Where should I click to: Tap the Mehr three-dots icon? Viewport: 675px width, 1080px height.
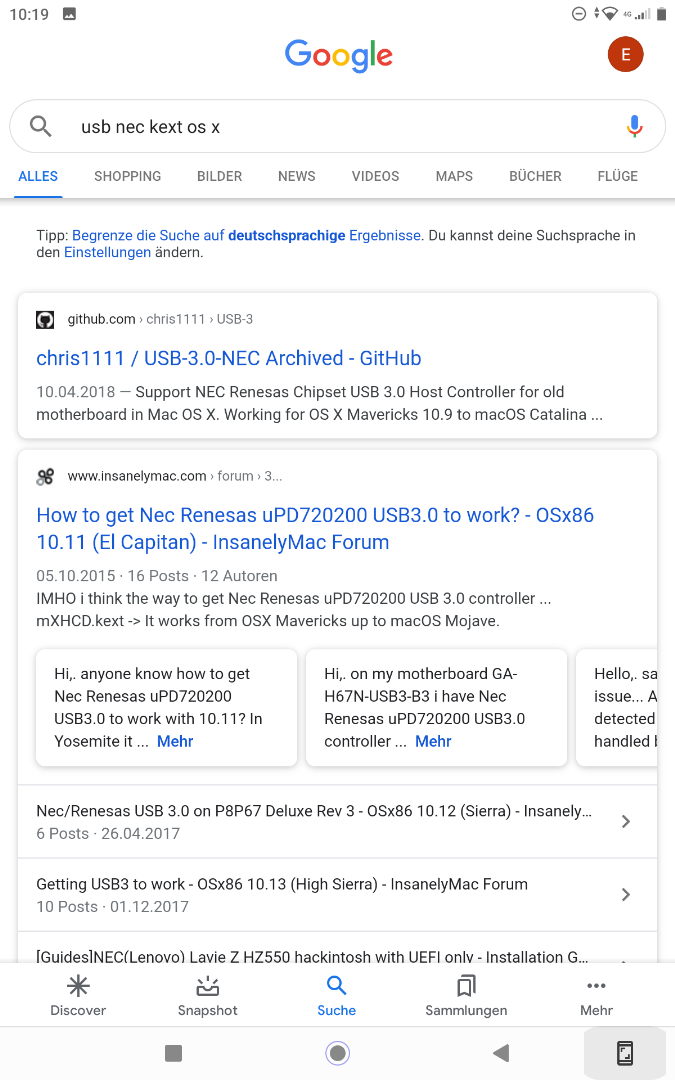click(x=596, y=987)
